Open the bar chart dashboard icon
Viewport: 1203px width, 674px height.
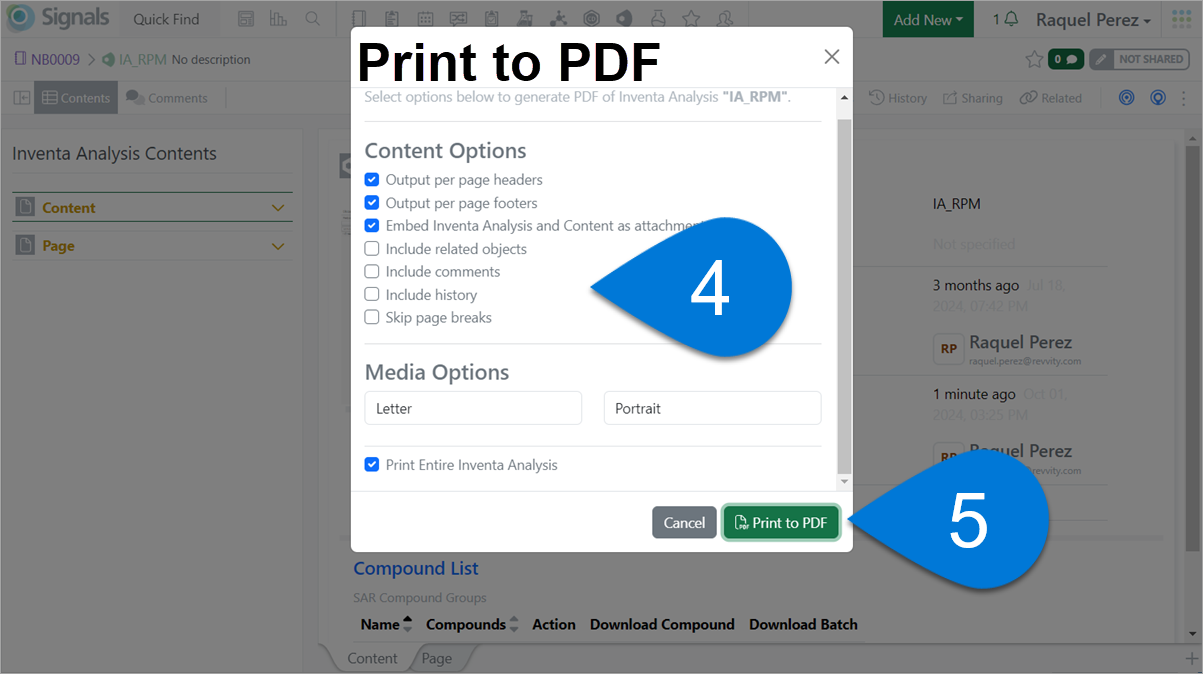(277, 17)
